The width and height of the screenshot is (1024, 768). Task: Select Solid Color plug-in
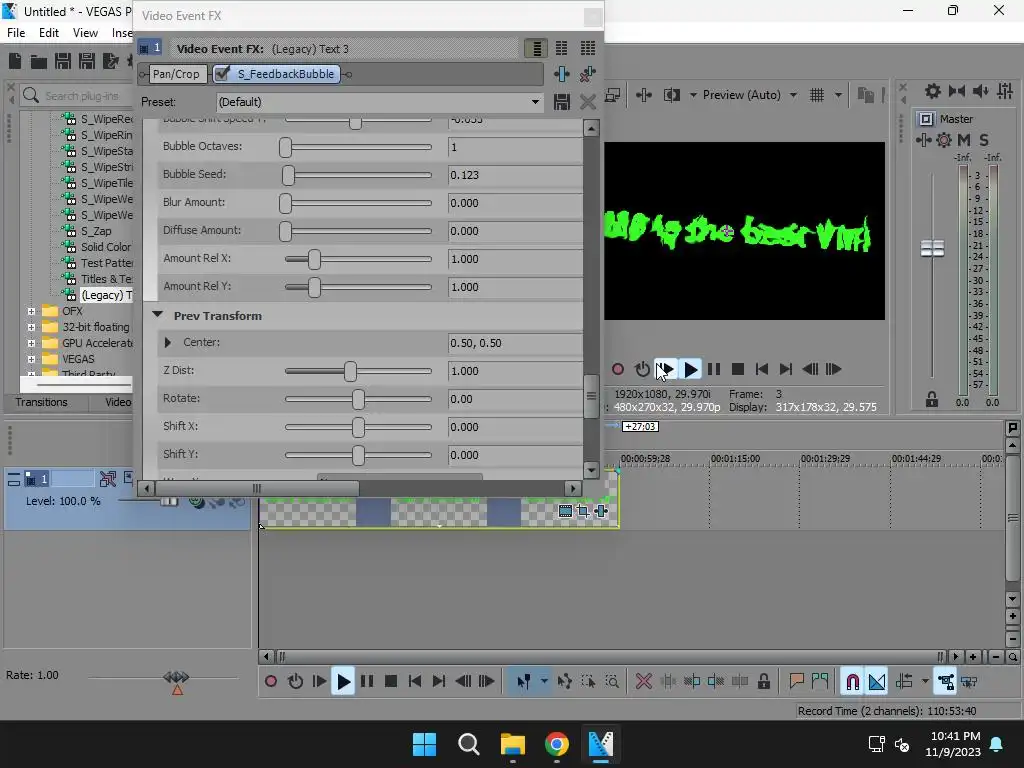[106, 247]
